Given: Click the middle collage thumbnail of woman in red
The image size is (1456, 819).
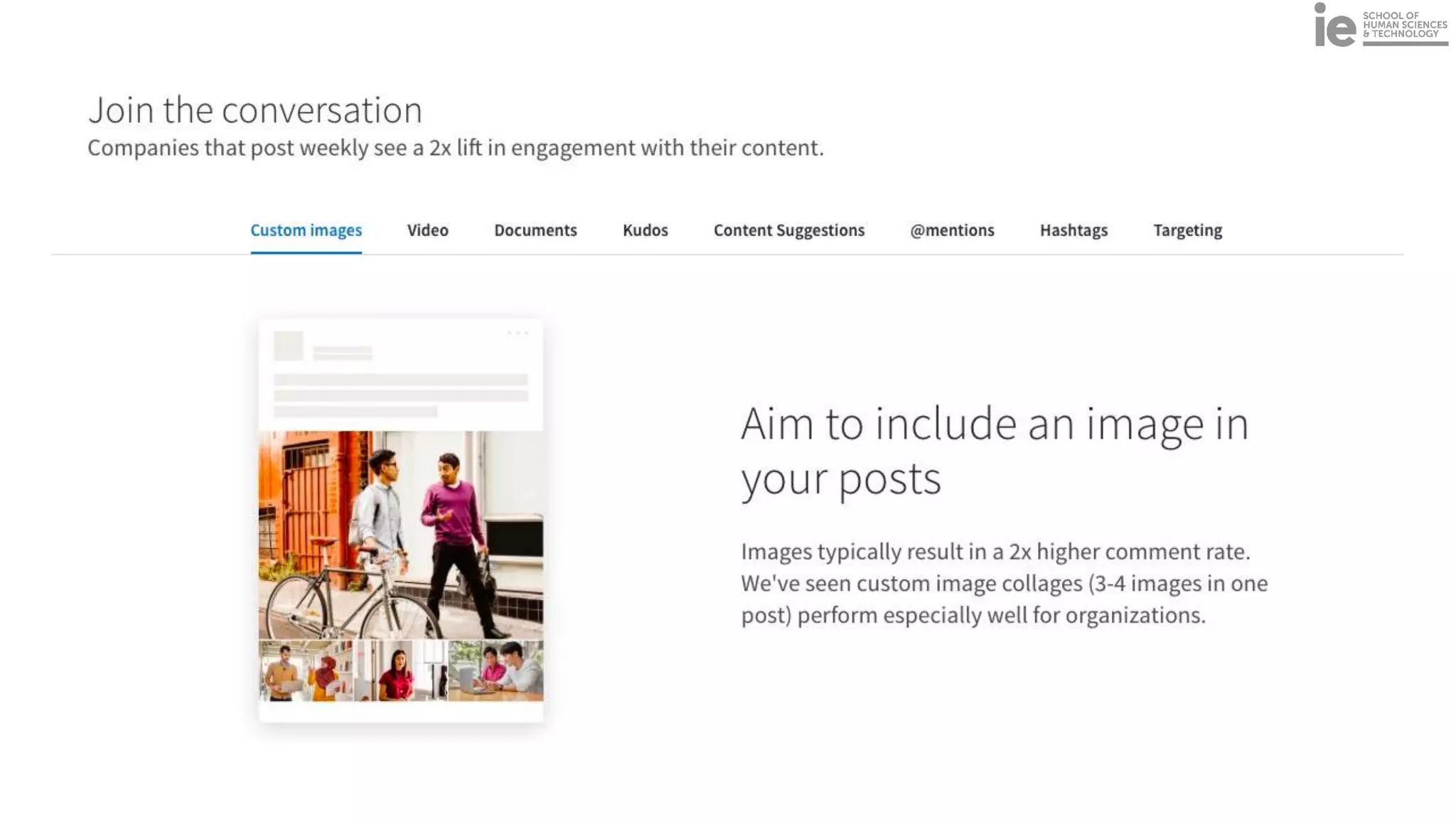Looking at the screenshot, I should coord(400,670).
